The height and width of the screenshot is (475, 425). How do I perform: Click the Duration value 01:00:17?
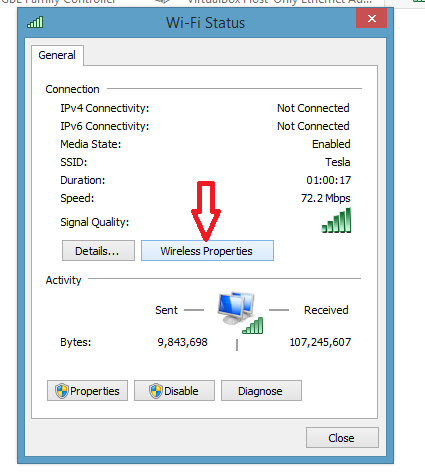click(x=329, y=180)
